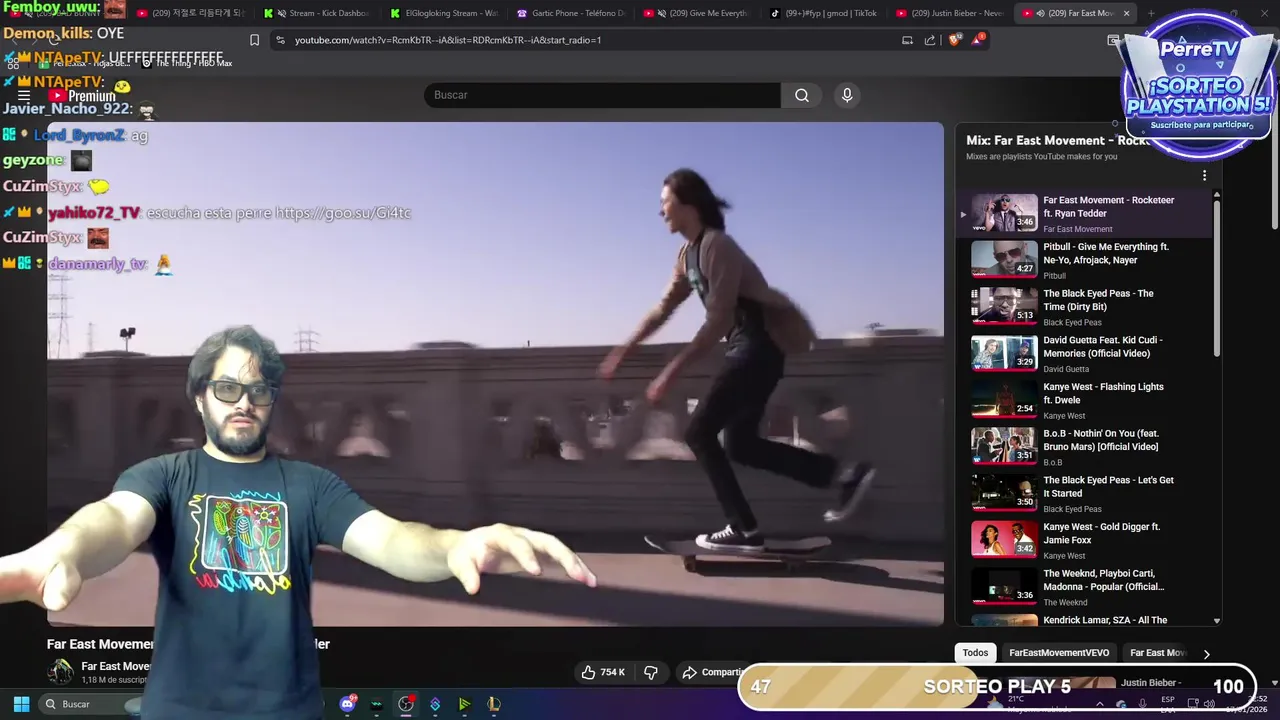The width and height of the screenshot is (1280, 720).
Task: Click Kendrick Lamar, SZA - All The title
Action: 1105,620
